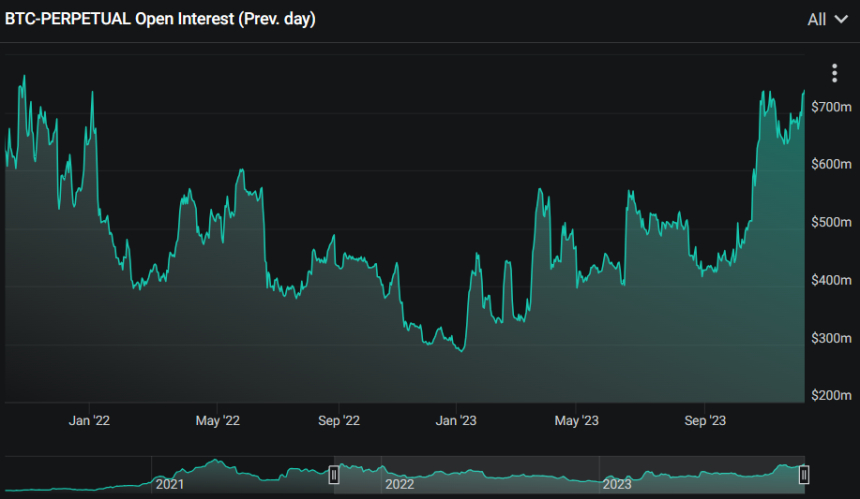Select the Sep '23 x-axis label
The image size is (860, 499).
coord(704,420)
